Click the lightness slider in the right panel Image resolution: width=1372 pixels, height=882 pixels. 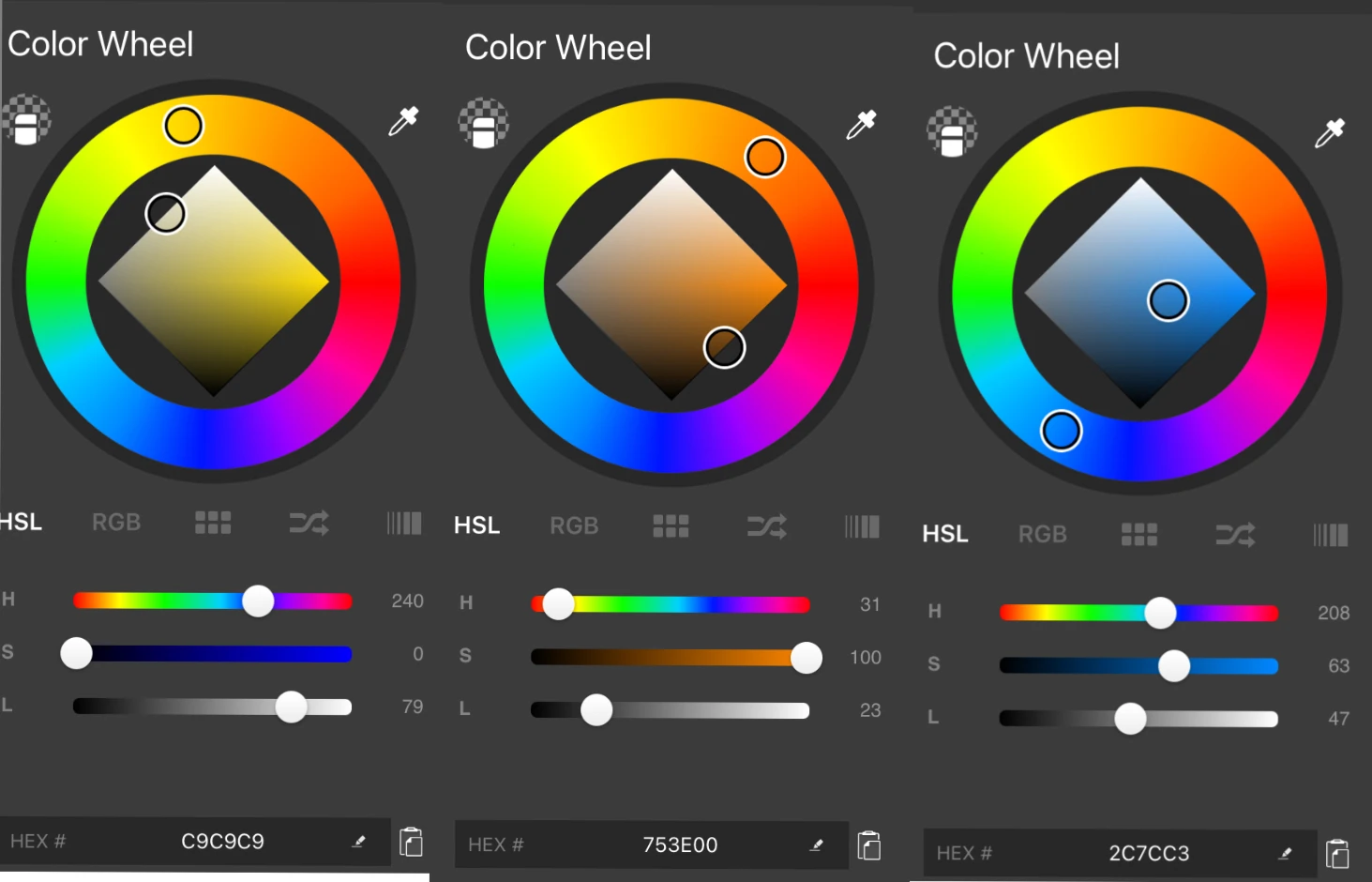(1131, 718)
